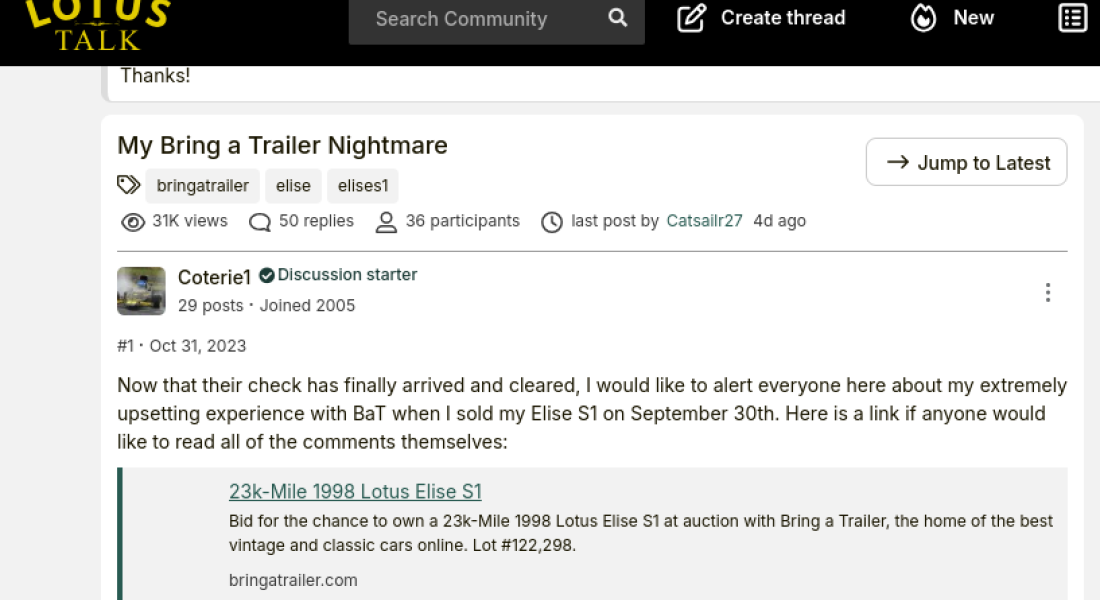Click the New flame icon

[x=923, y=18]
